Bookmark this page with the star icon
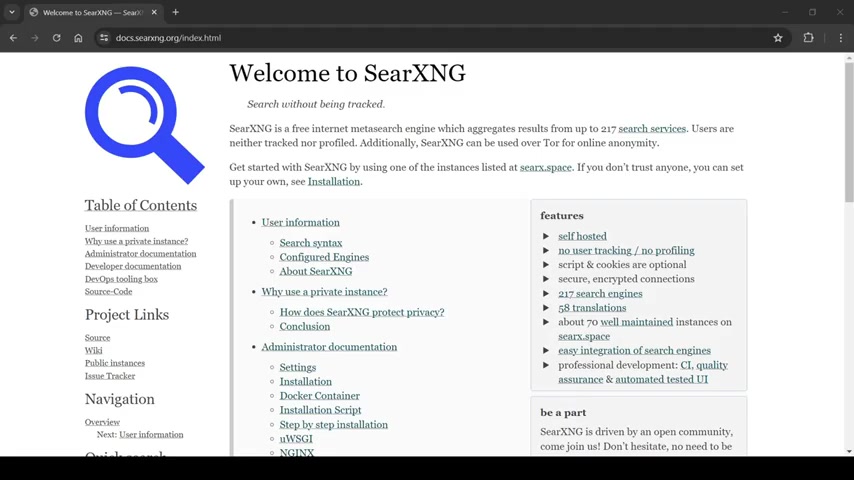 tap(778, 38)
